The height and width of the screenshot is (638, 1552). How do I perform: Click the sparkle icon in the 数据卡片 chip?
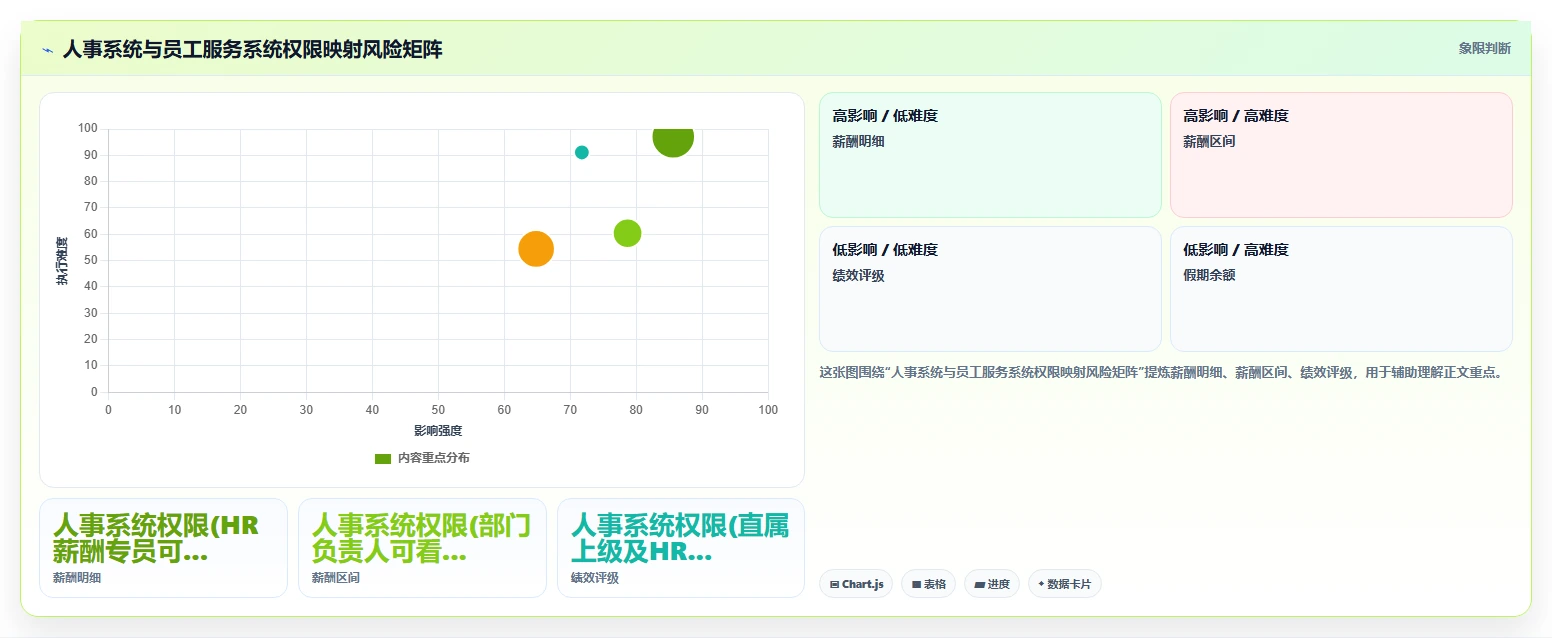(1041, 584)
